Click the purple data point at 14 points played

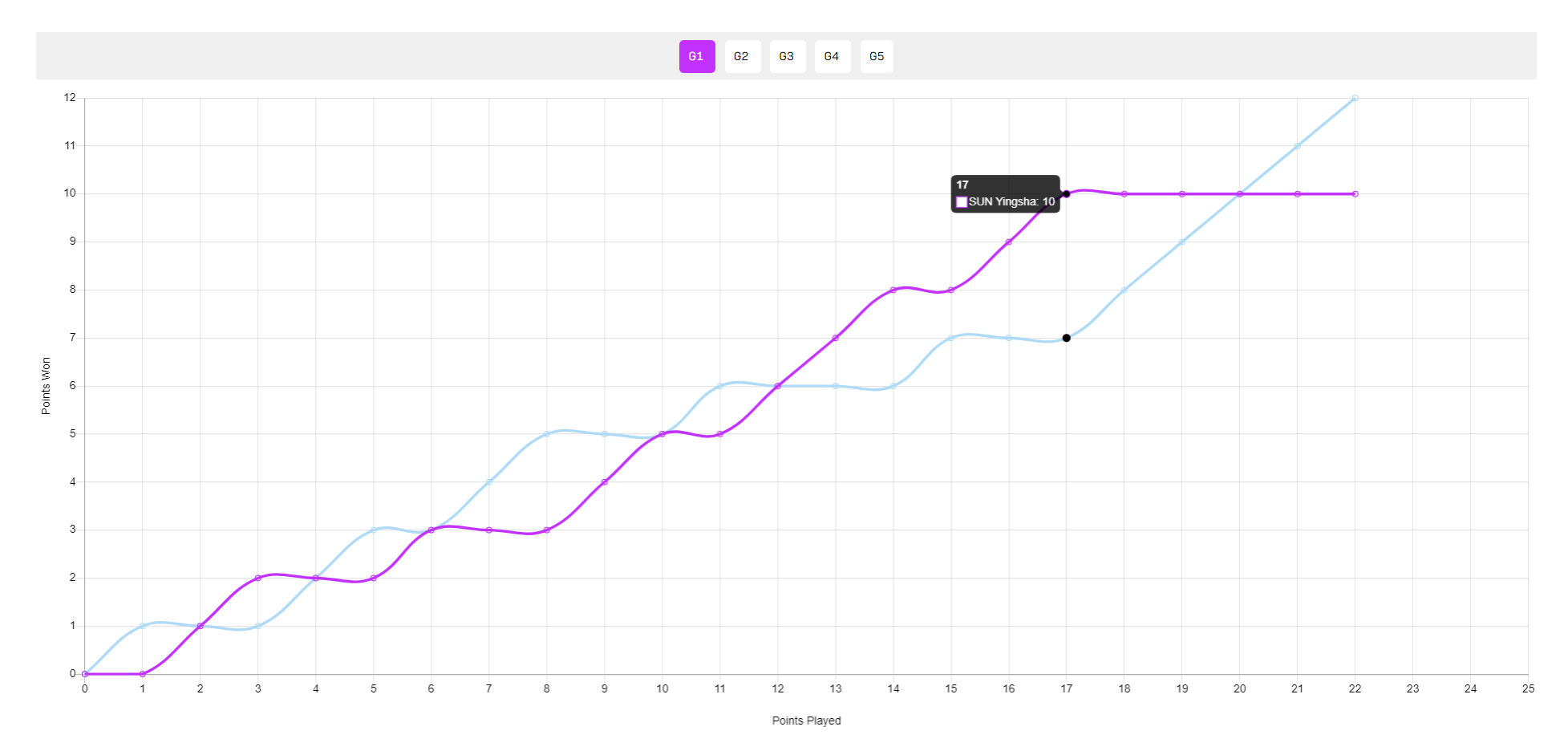coord(893,290)
